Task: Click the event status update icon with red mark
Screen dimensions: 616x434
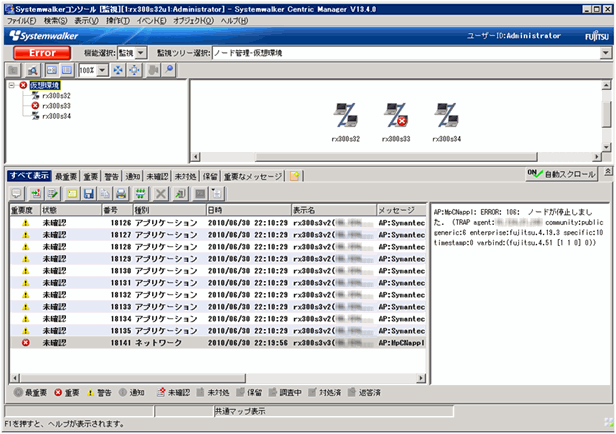Action: [36, 193]
